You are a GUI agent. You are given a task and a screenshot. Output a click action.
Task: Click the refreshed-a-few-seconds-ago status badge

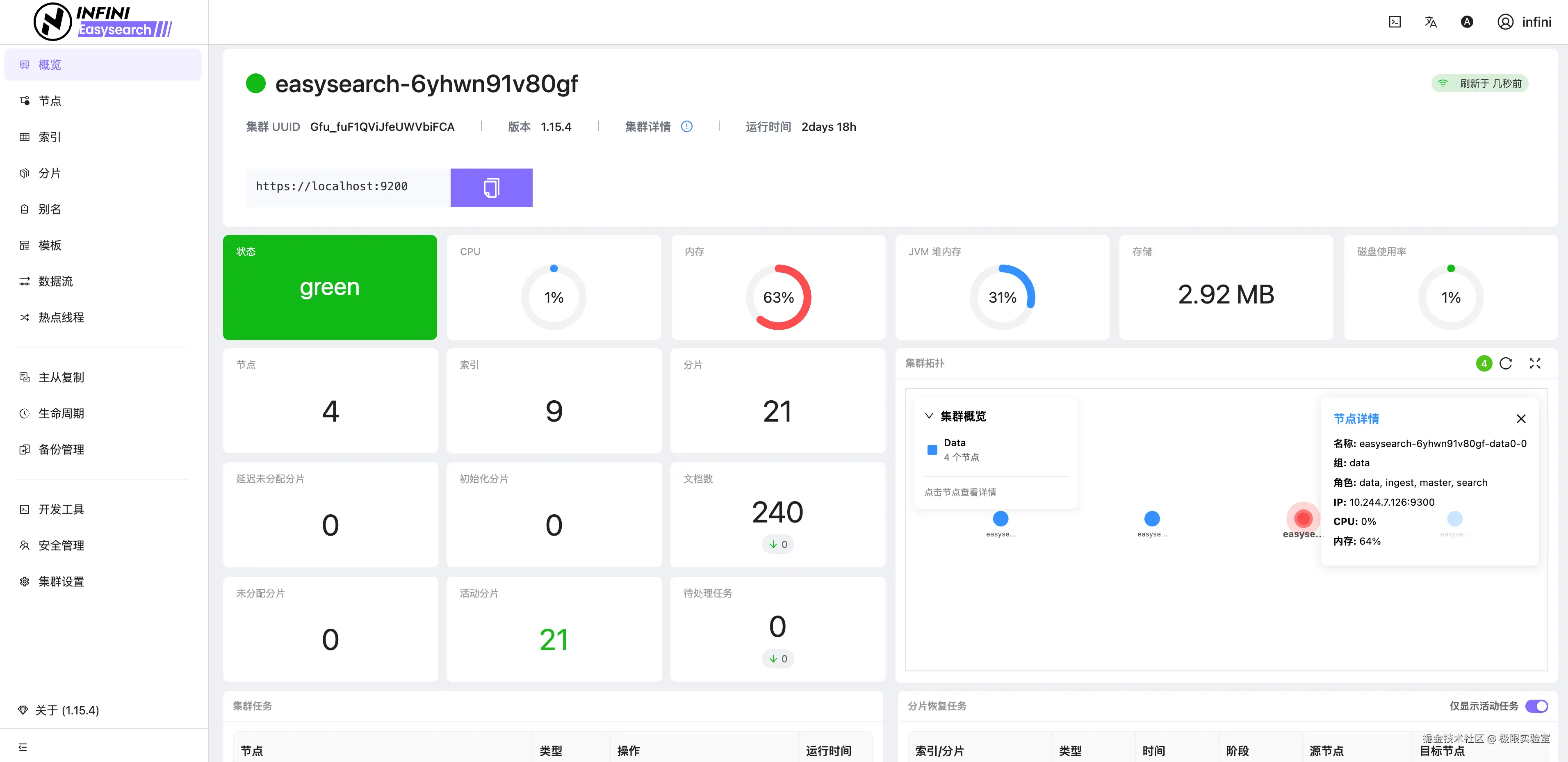[x=1480, y=83]
